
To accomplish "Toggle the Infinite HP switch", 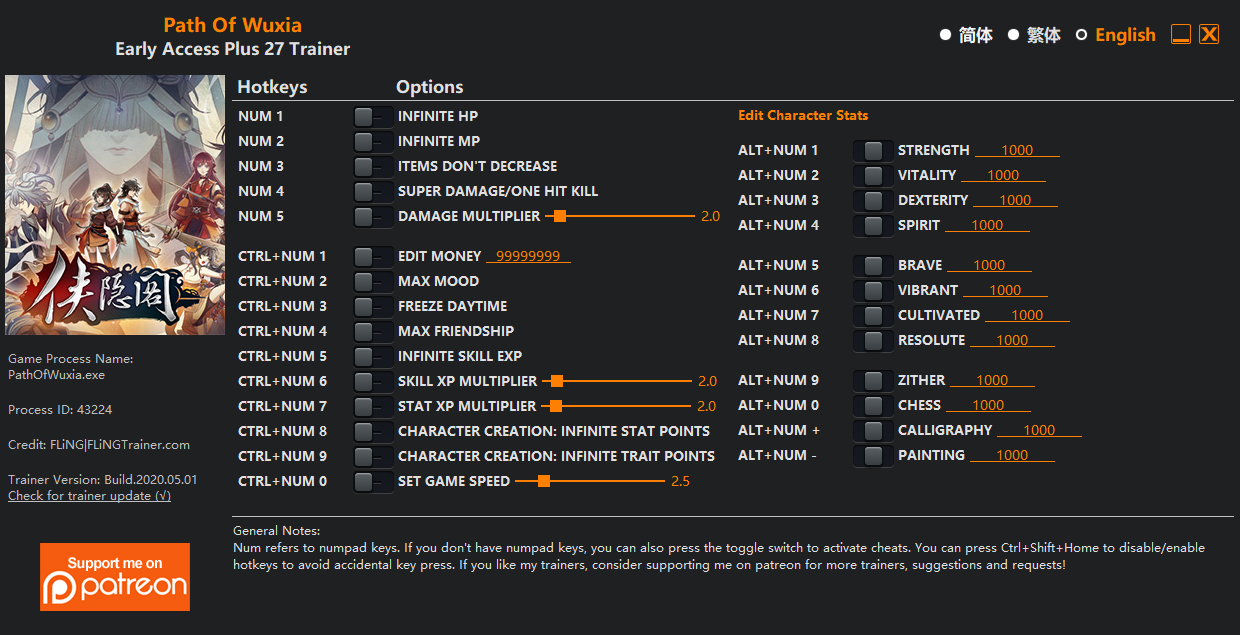I will pos(373,117).
